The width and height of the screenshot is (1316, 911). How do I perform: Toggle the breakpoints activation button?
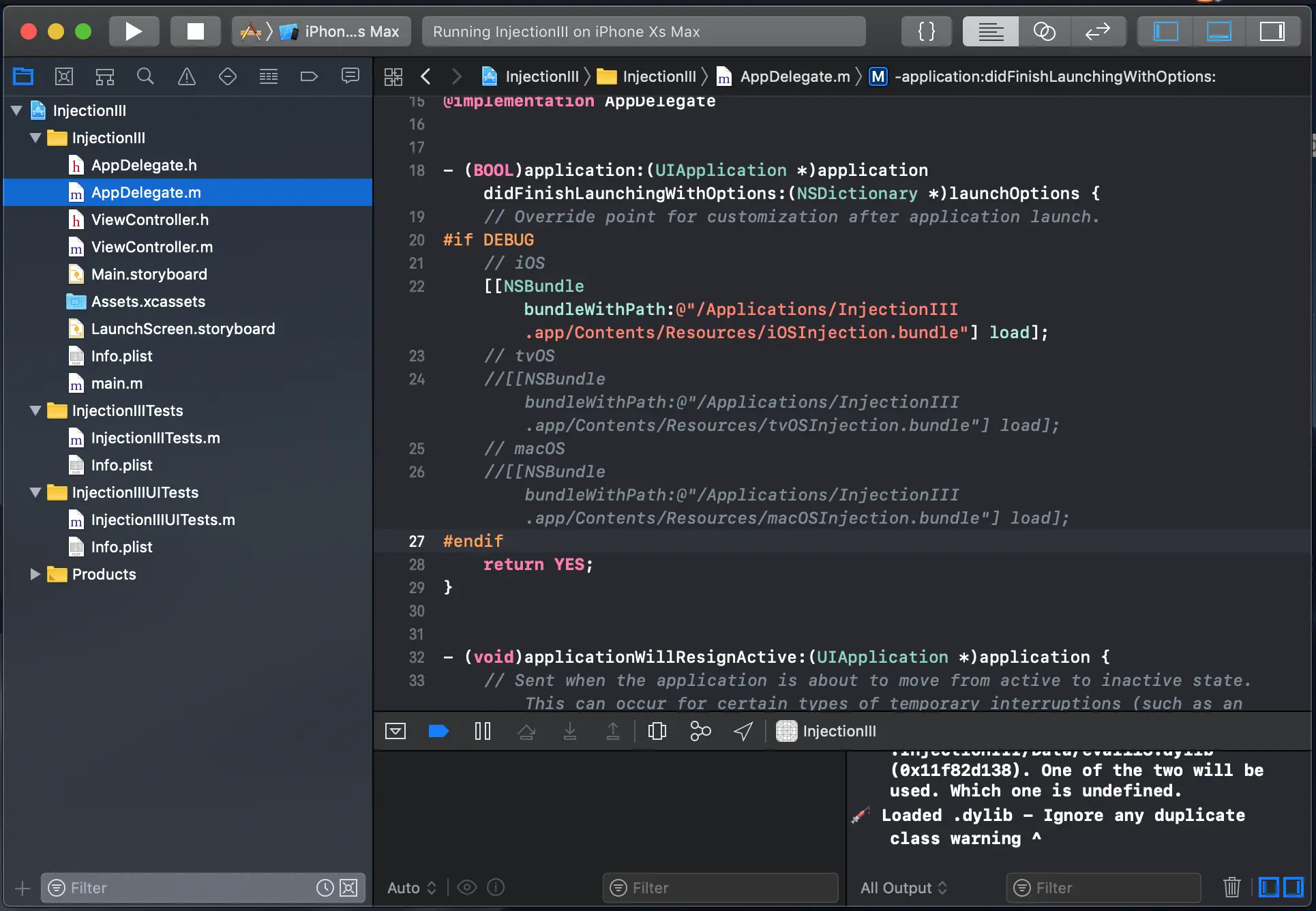click(x=438, y=732)
